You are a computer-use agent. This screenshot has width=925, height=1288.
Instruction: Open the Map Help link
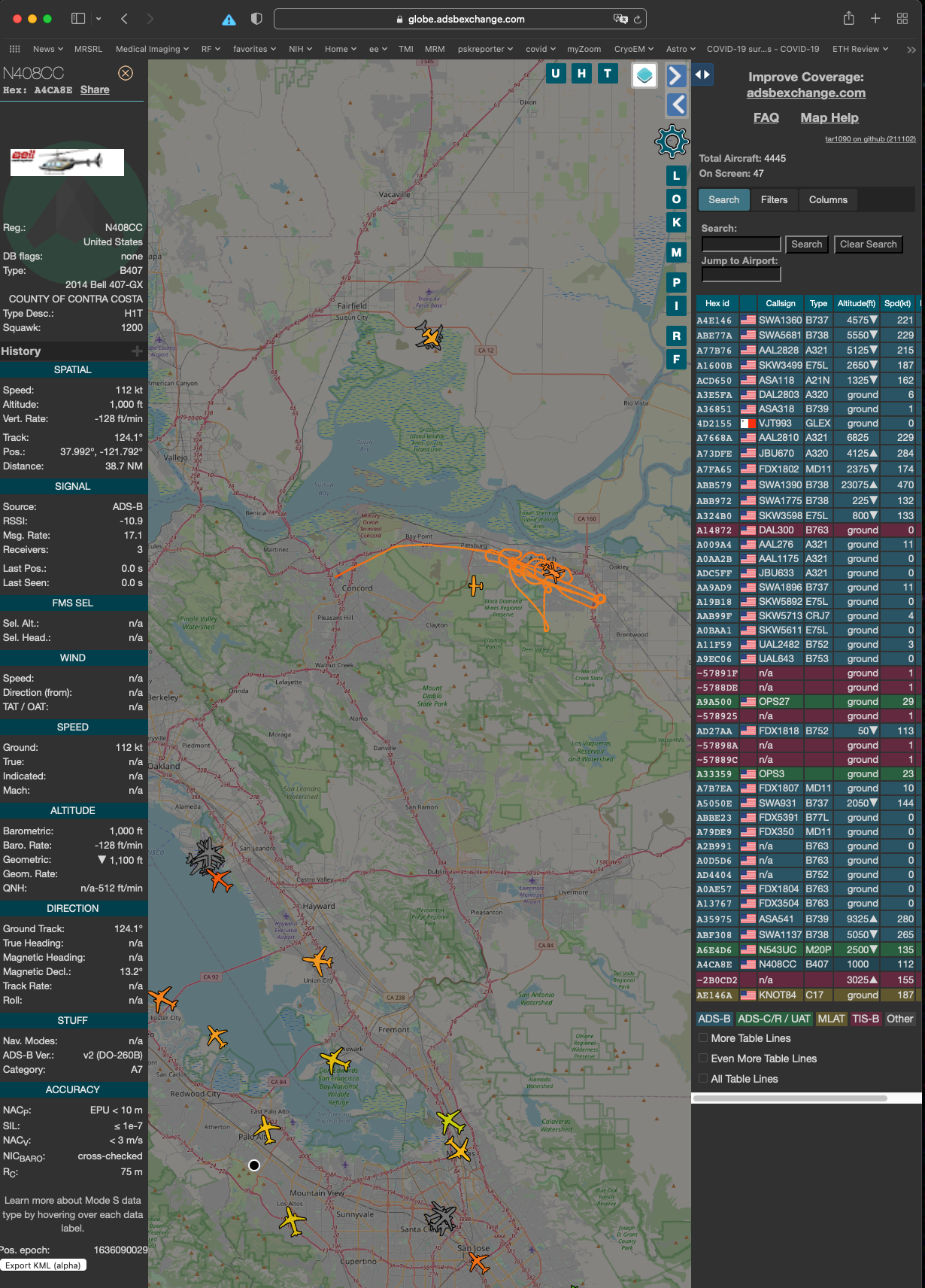point(829,117)
